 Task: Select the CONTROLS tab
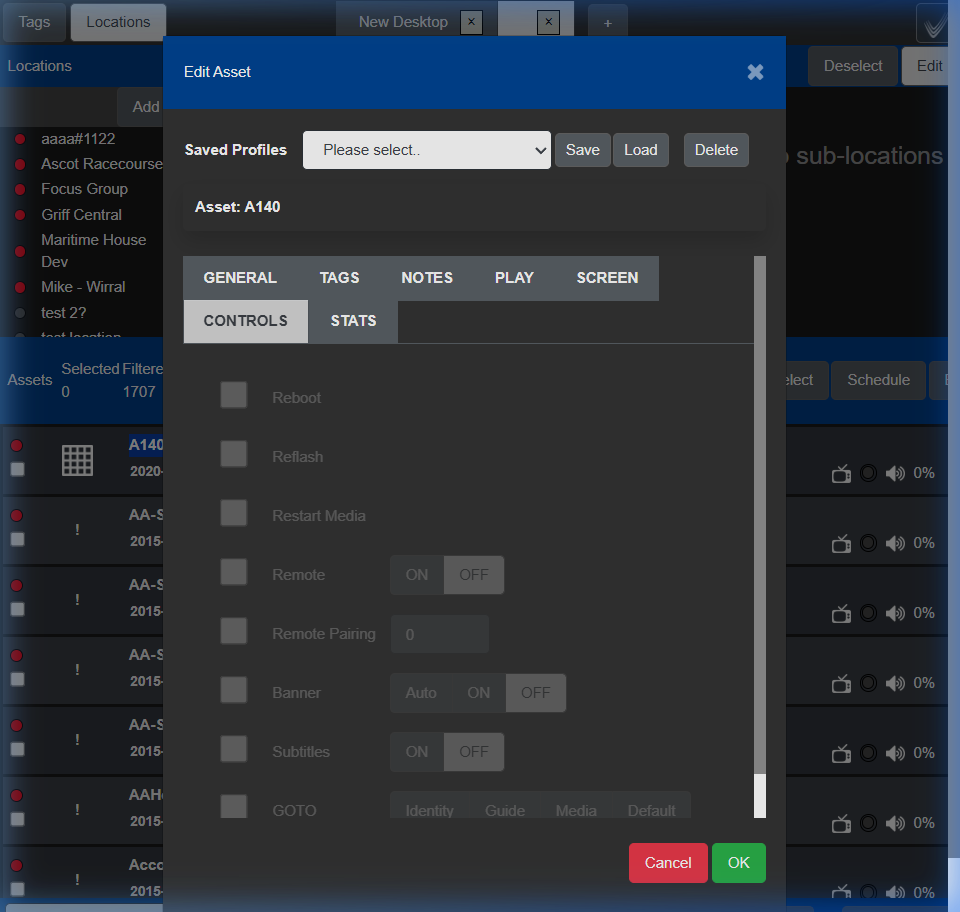click(x=246, y=321)
